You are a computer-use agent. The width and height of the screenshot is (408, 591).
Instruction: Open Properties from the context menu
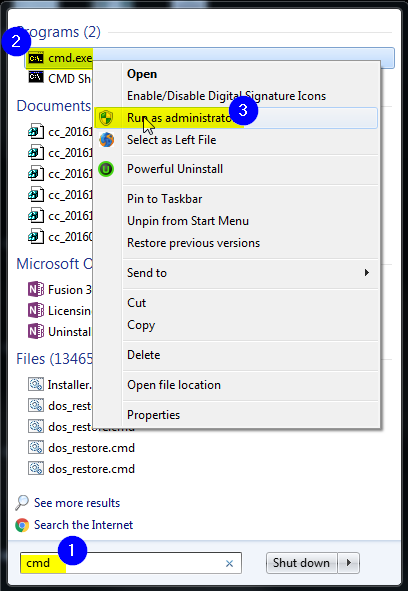click(x=153, y=415)
